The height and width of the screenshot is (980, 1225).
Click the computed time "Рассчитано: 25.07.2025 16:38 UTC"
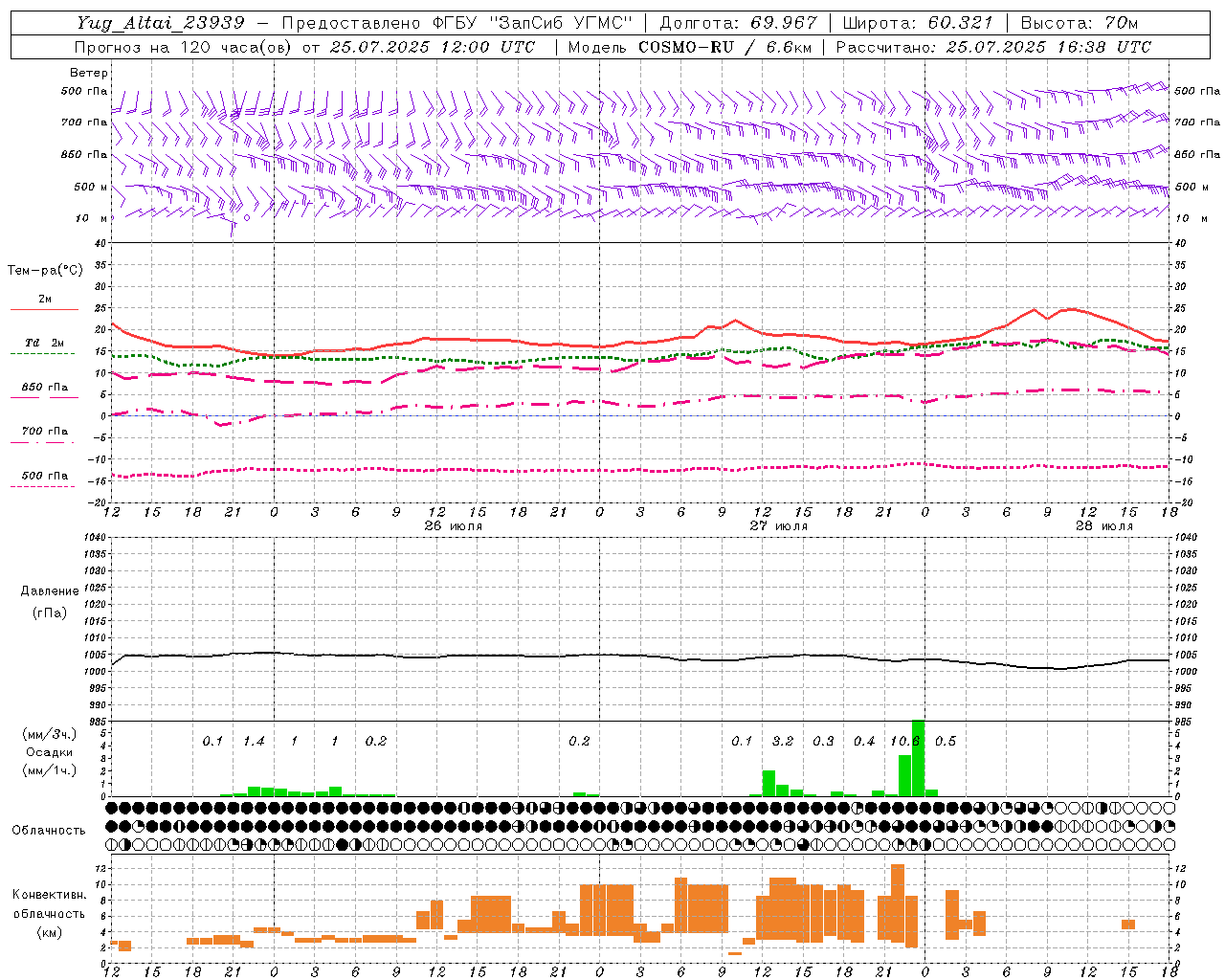click(x=993, y=47)
